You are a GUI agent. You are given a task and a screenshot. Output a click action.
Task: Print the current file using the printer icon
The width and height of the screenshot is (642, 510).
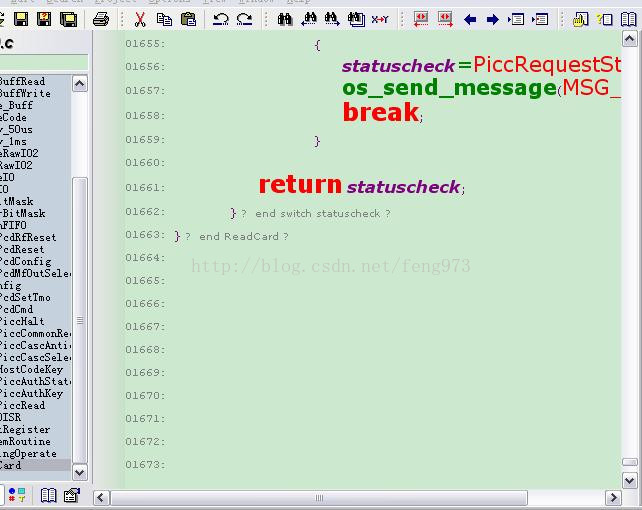tap(101, 19)
